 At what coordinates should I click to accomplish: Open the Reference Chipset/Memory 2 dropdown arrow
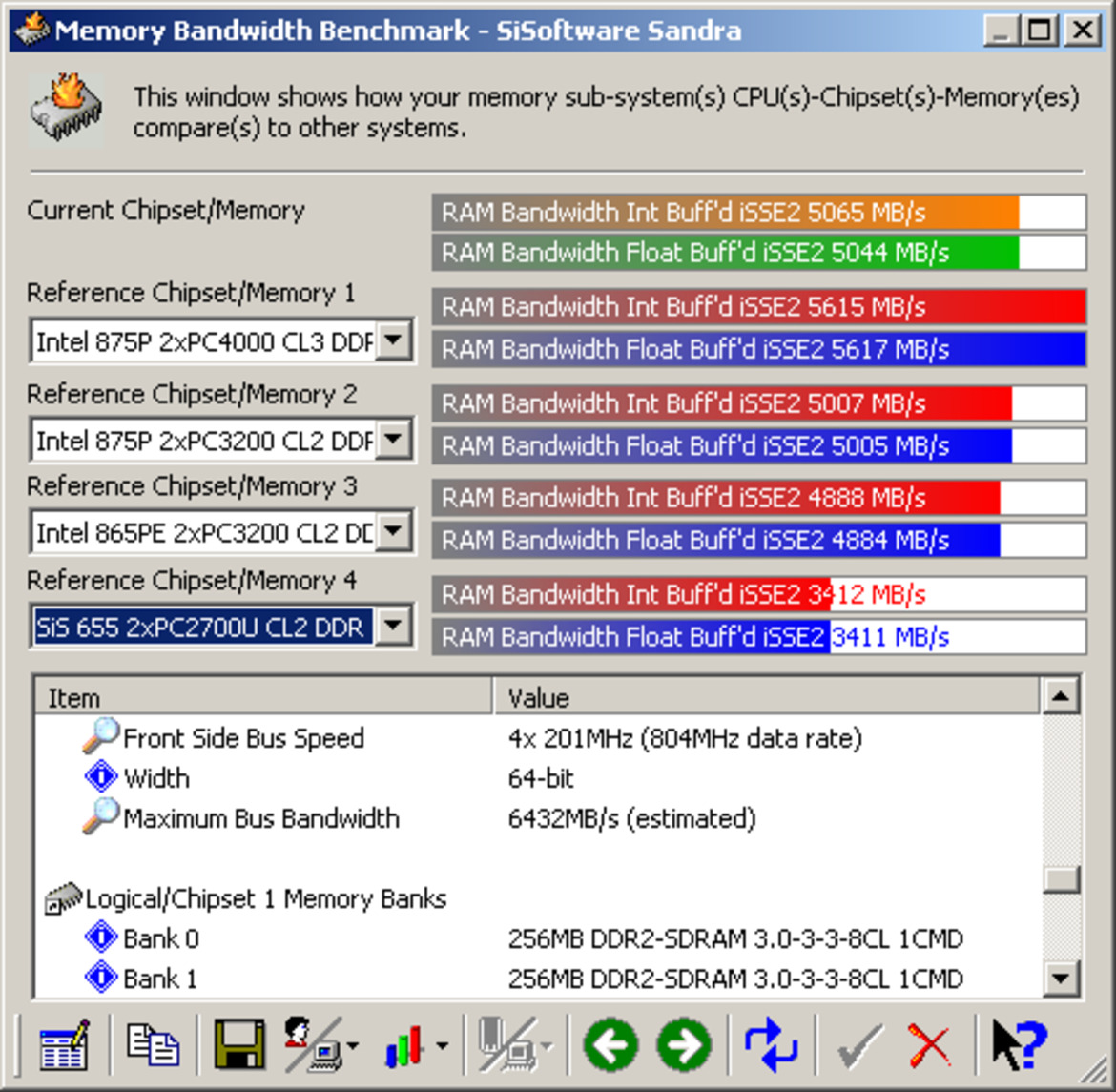point(393,440)
